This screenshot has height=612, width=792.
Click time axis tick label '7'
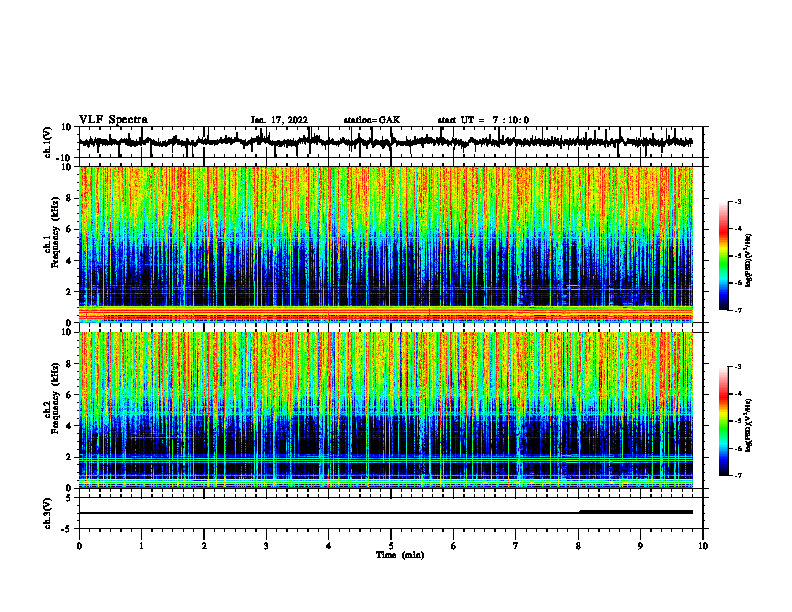(x=516, y=546)
